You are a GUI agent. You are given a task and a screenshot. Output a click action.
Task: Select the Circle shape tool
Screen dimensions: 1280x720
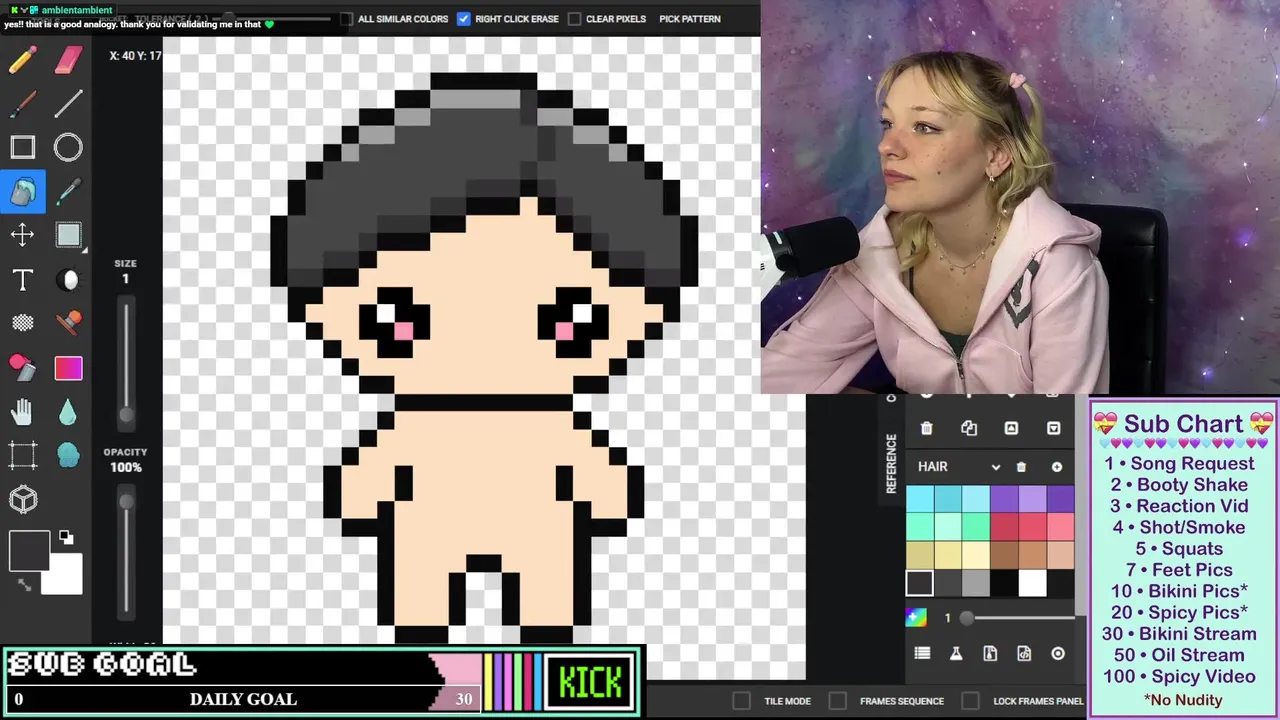click(68, 148)
